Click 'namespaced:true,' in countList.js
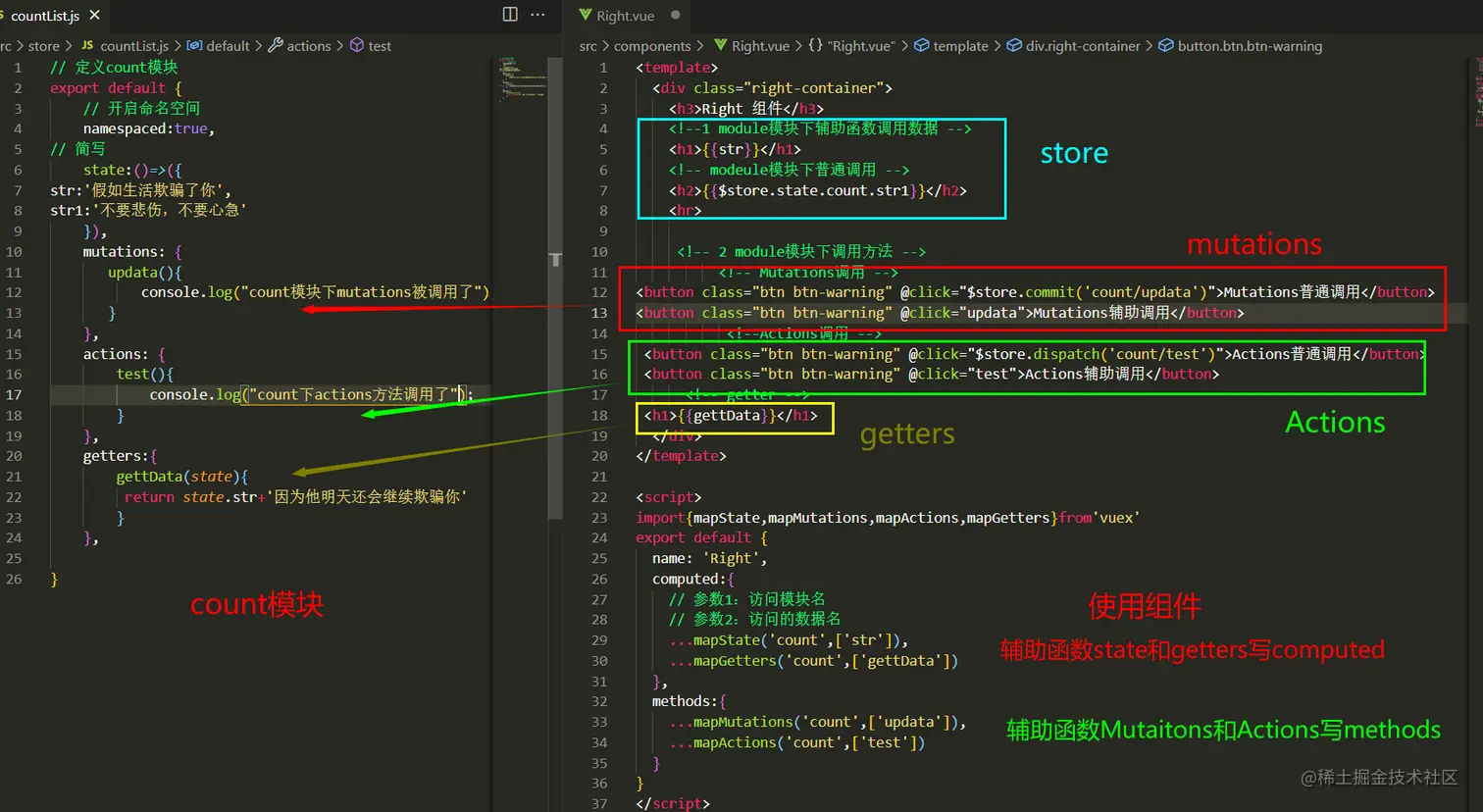The width and height of the screenshot is (1483, 812). pos(148,128)
